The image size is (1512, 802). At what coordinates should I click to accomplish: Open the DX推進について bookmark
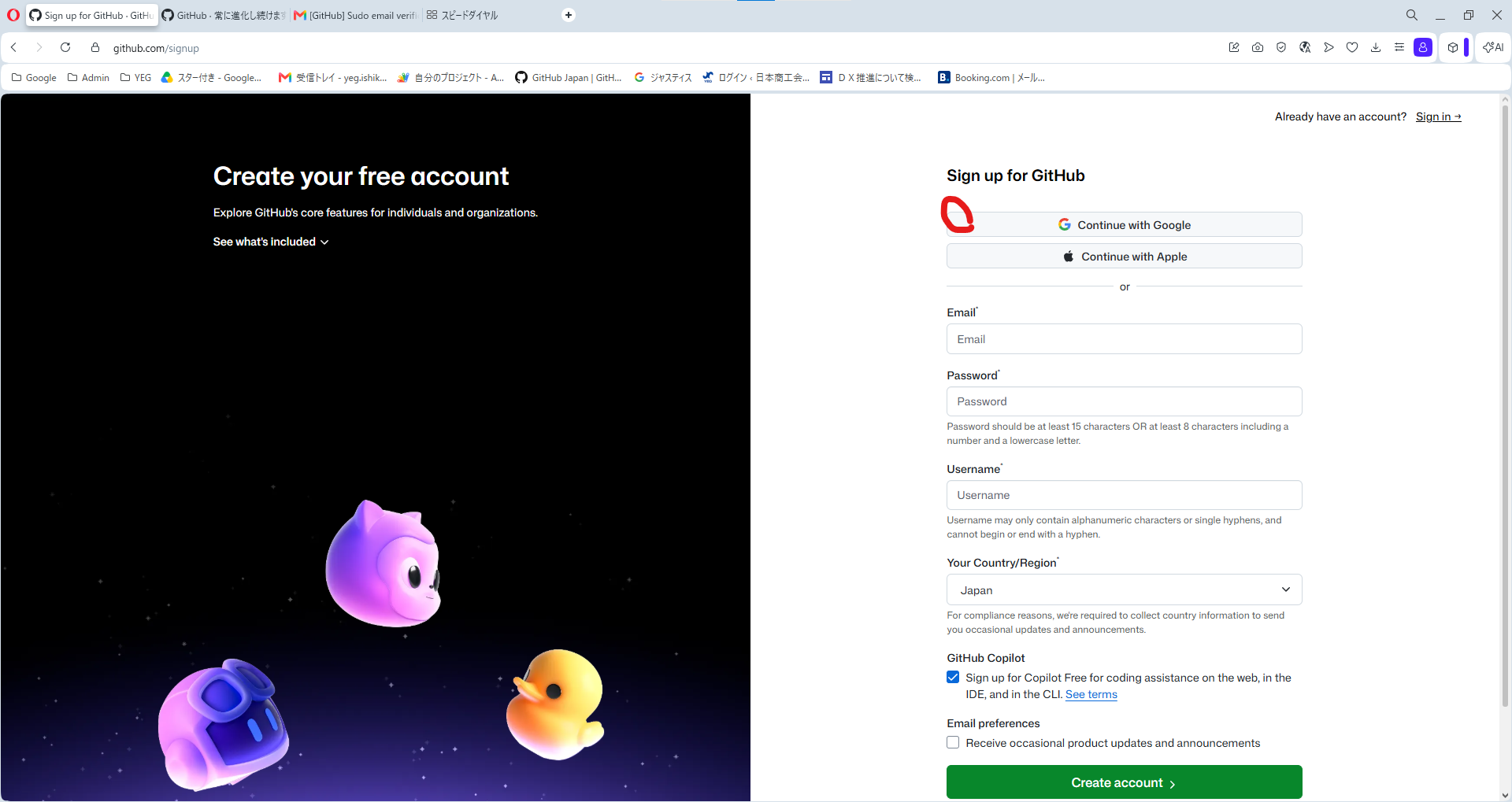click(x=870, y=77)
